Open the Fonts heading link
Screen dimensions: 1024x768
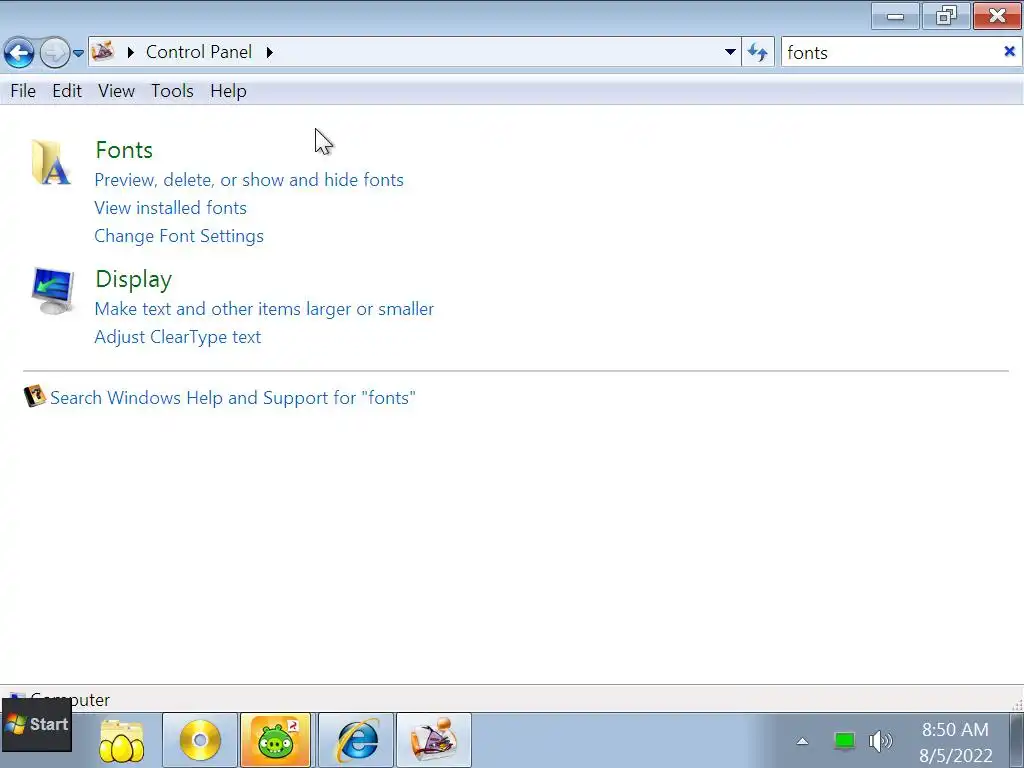click(x=124, y=150)
